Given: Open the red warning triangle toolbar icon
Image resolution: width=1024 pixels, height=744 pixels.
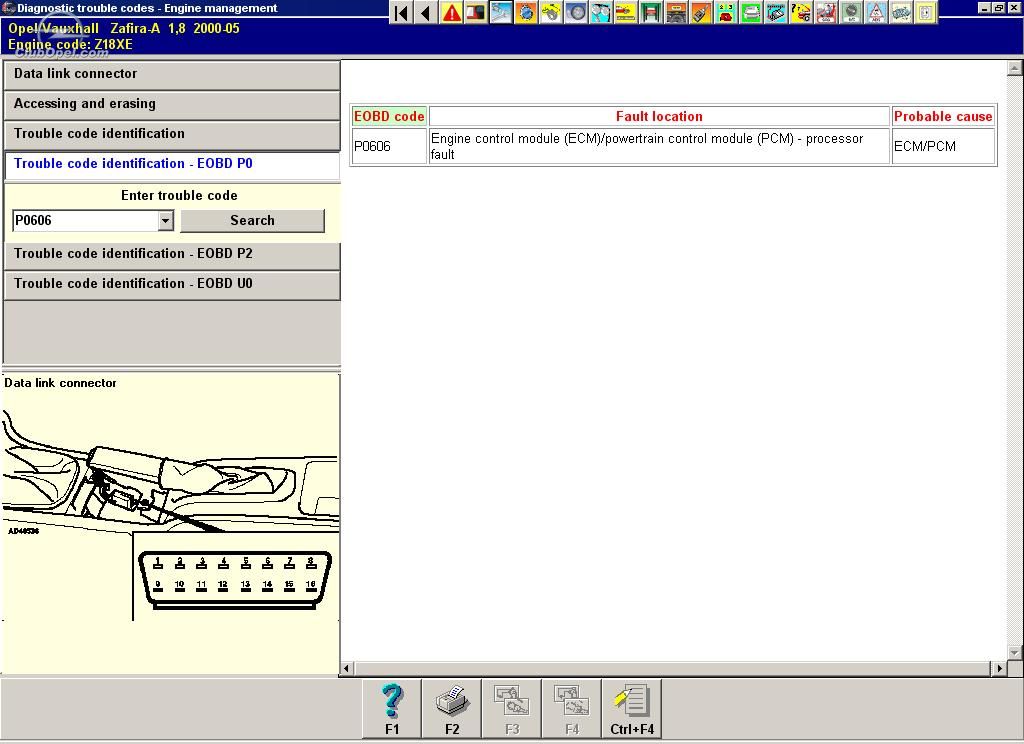Looking at the screenshot, I should 451,12.
